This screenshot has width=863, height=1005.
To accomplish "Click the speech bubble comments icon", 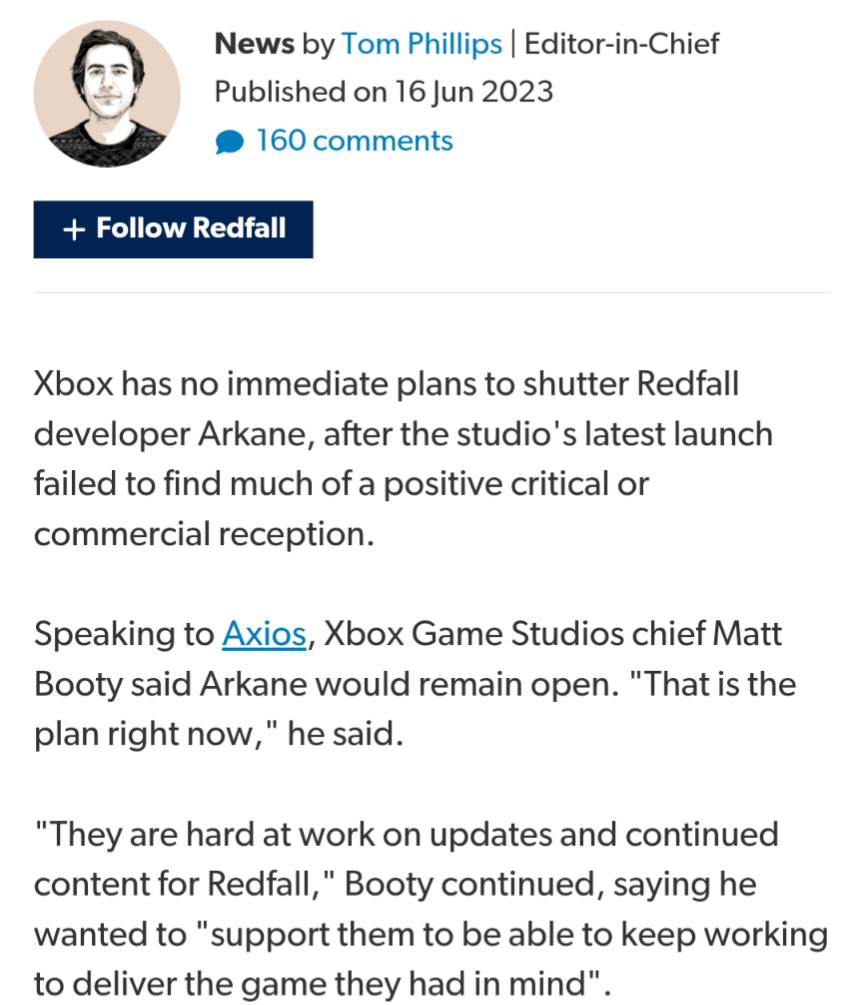I will 229,143.
